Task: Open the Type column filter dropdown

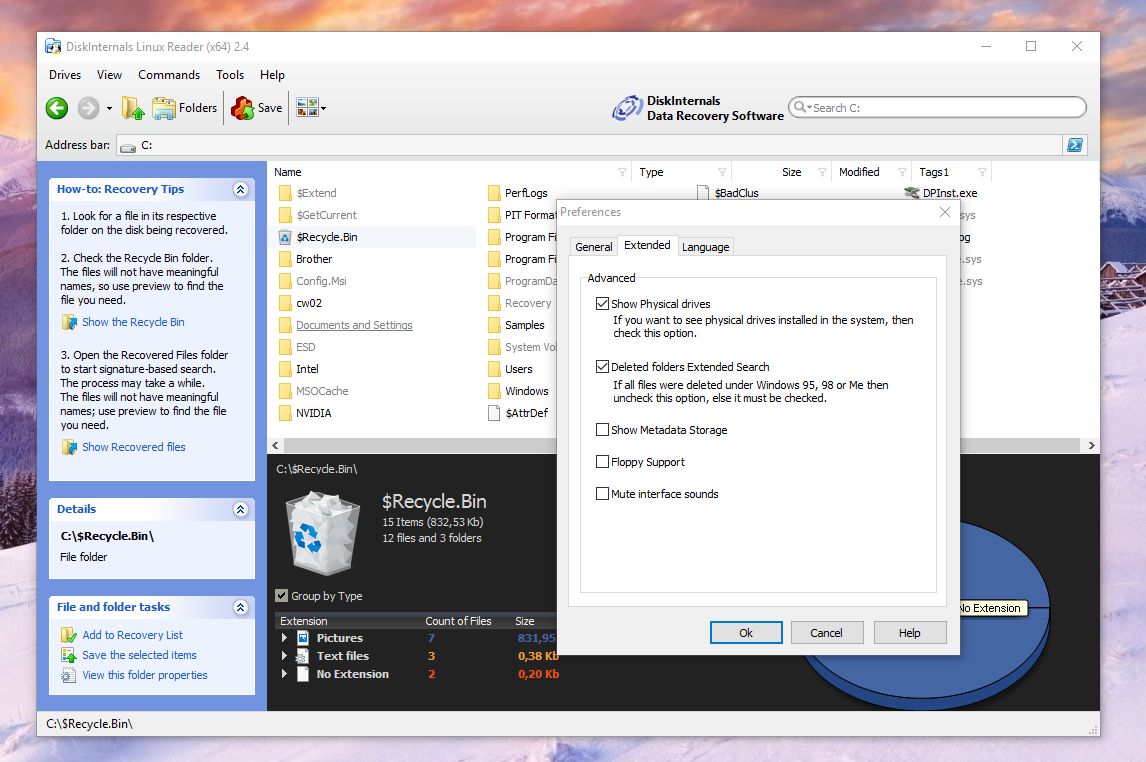Action: coord(722,172)
